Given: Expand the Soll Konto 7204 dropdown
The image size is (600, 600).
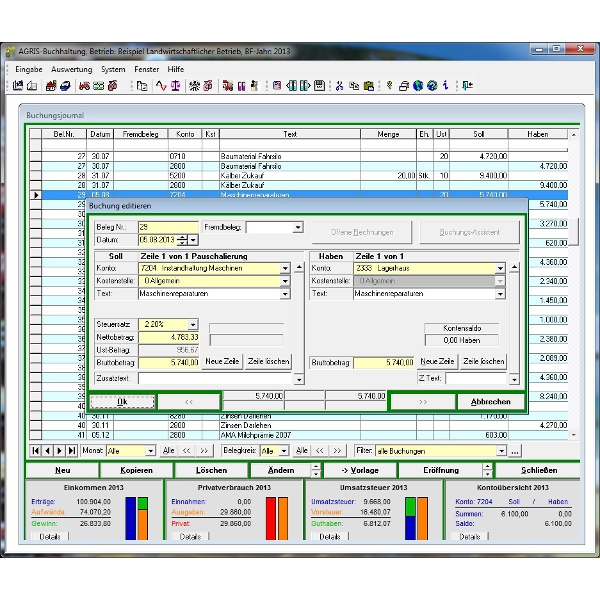Looking at the screenshot, I should (285, 268).
